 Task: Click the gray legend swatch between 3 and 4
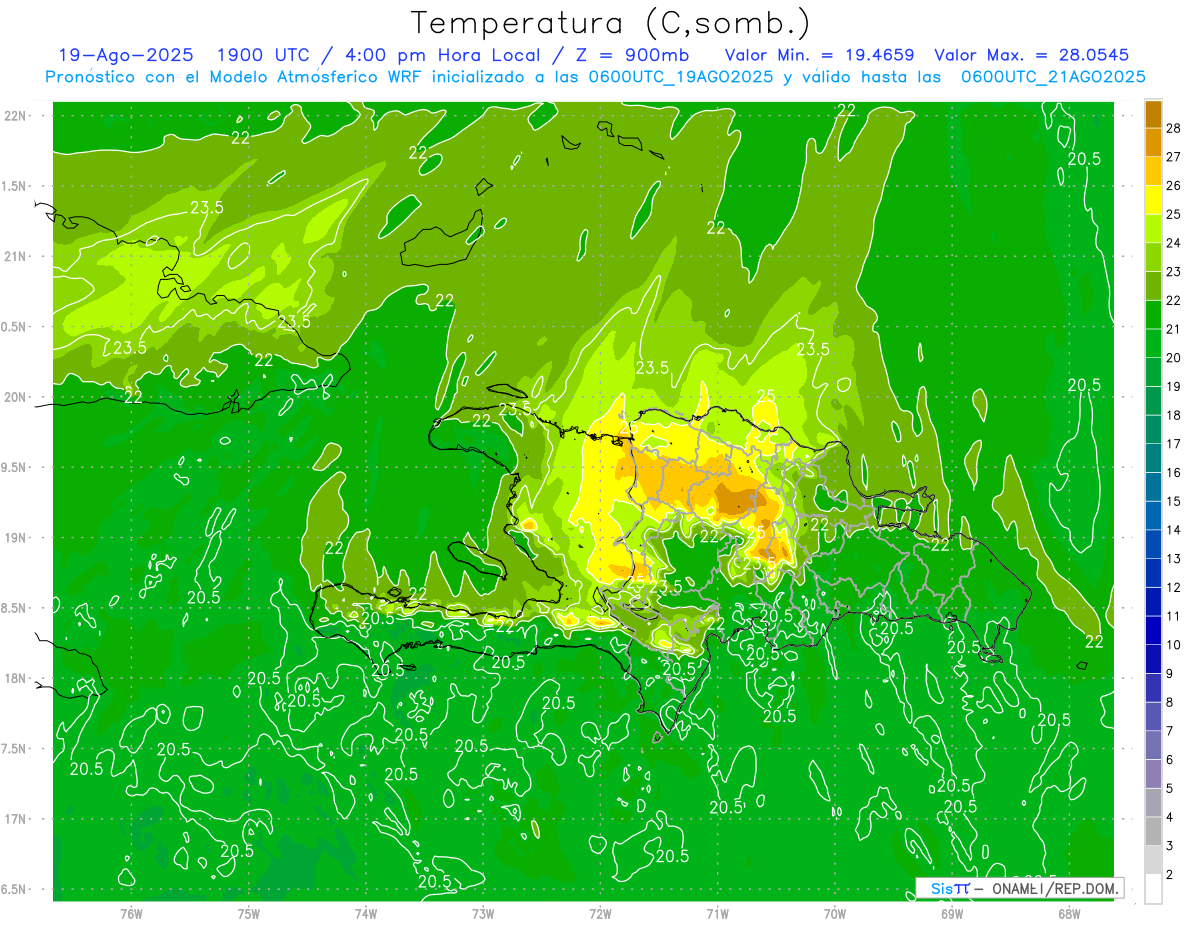pyautogui.click(x=1153, y=831)
